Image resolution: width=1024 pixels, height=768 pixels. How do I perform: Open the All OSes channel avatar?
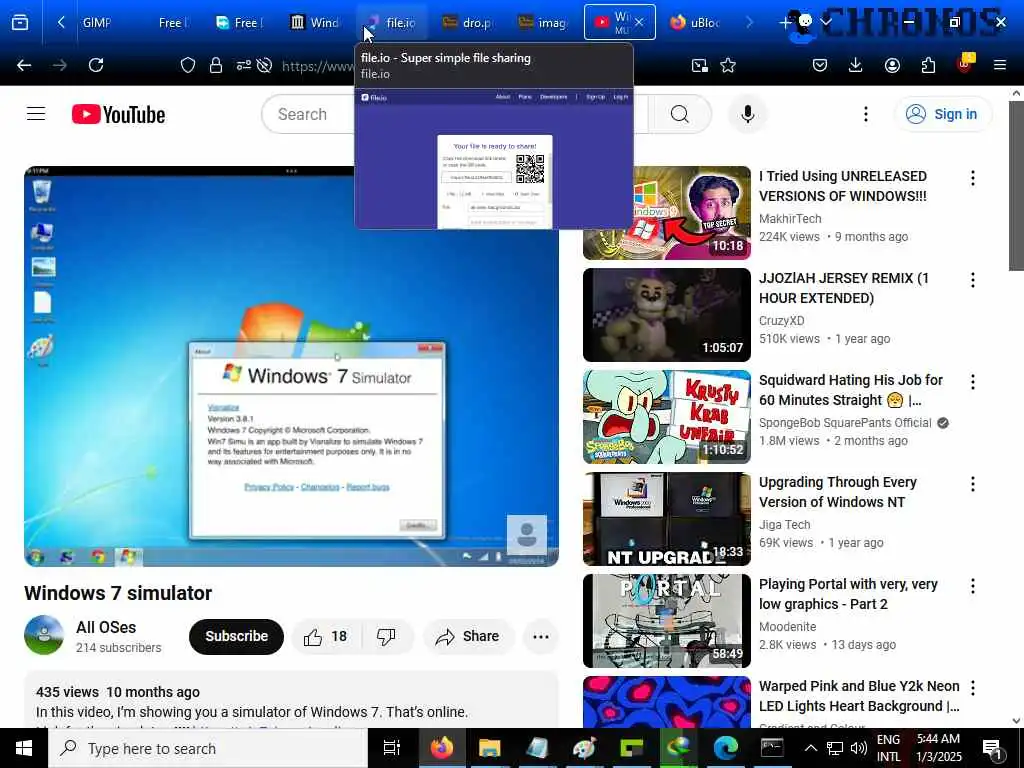click(x=44, y=635)
